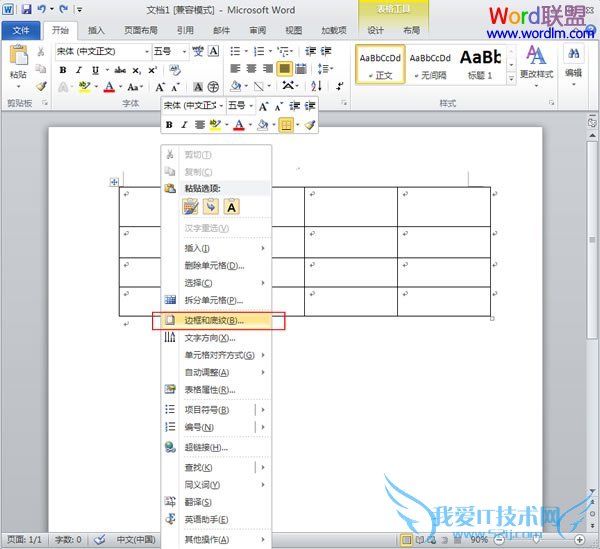Choose 删除单元格(D)... from context menu
The image size is (600, 549).
pyautogui.click(x=217, y=266)
